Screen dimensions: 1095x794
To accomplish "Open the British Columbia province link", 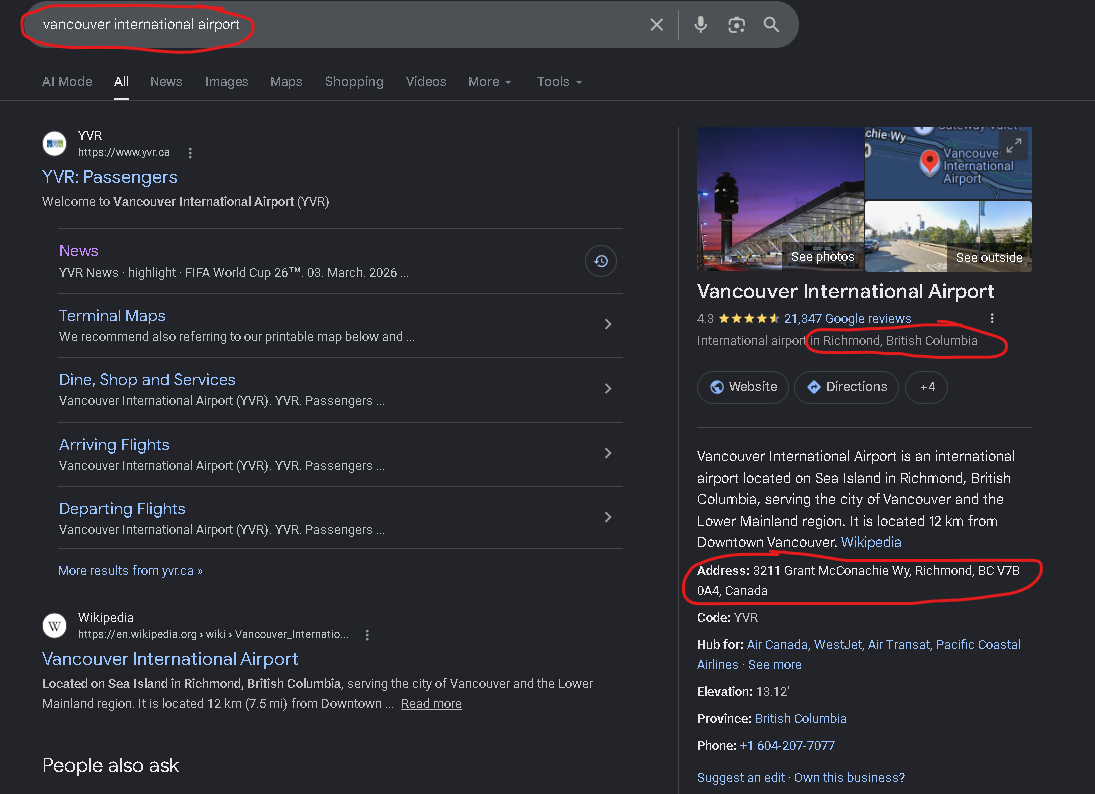I will click(x=800, y=719).
